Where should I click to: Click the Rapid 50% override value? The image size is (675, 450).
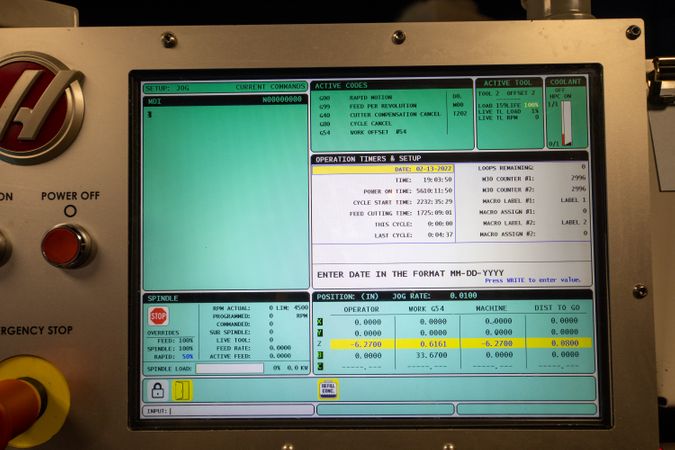(x=187, y=357)
